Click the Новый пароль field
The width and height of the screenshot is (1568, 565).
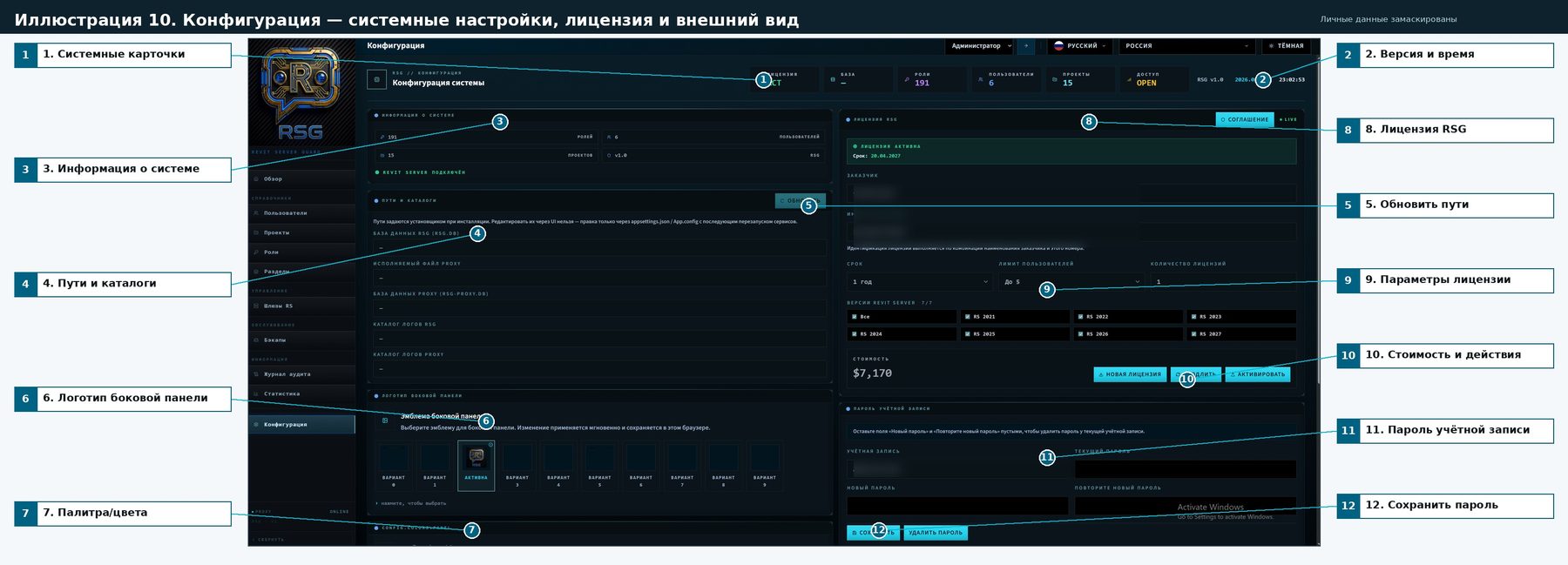pyautogui.click(x=957, y=506)
